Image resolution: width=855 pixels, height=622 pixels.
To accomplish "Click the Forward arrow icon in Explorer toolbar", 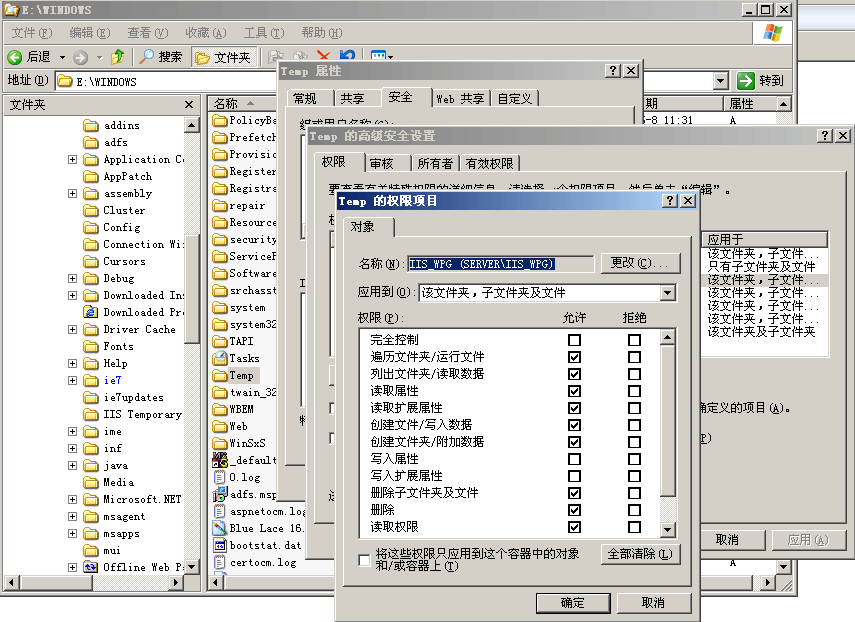I will point(81,57).
